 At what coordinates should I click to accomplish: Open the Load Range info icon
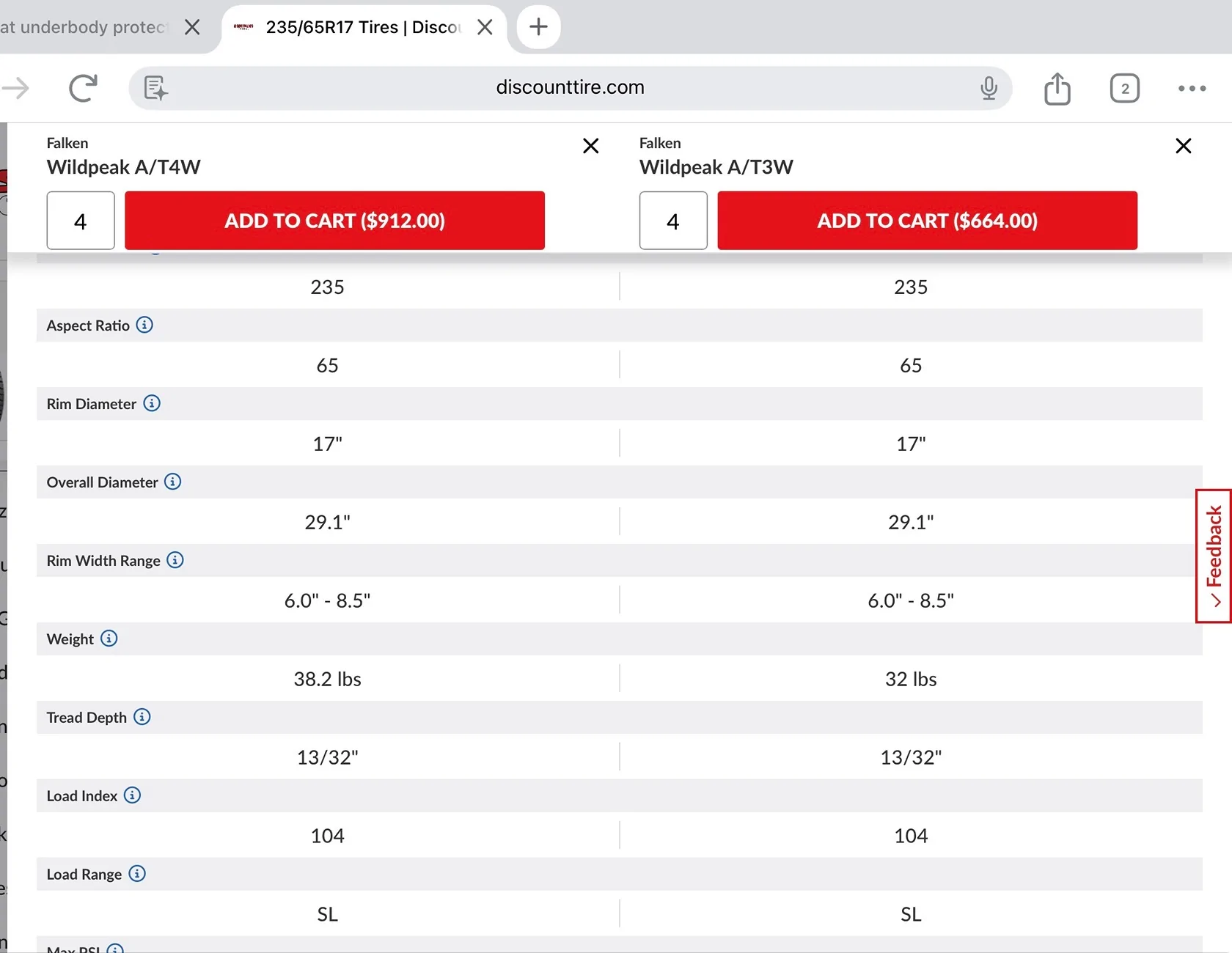coord(137,874)
